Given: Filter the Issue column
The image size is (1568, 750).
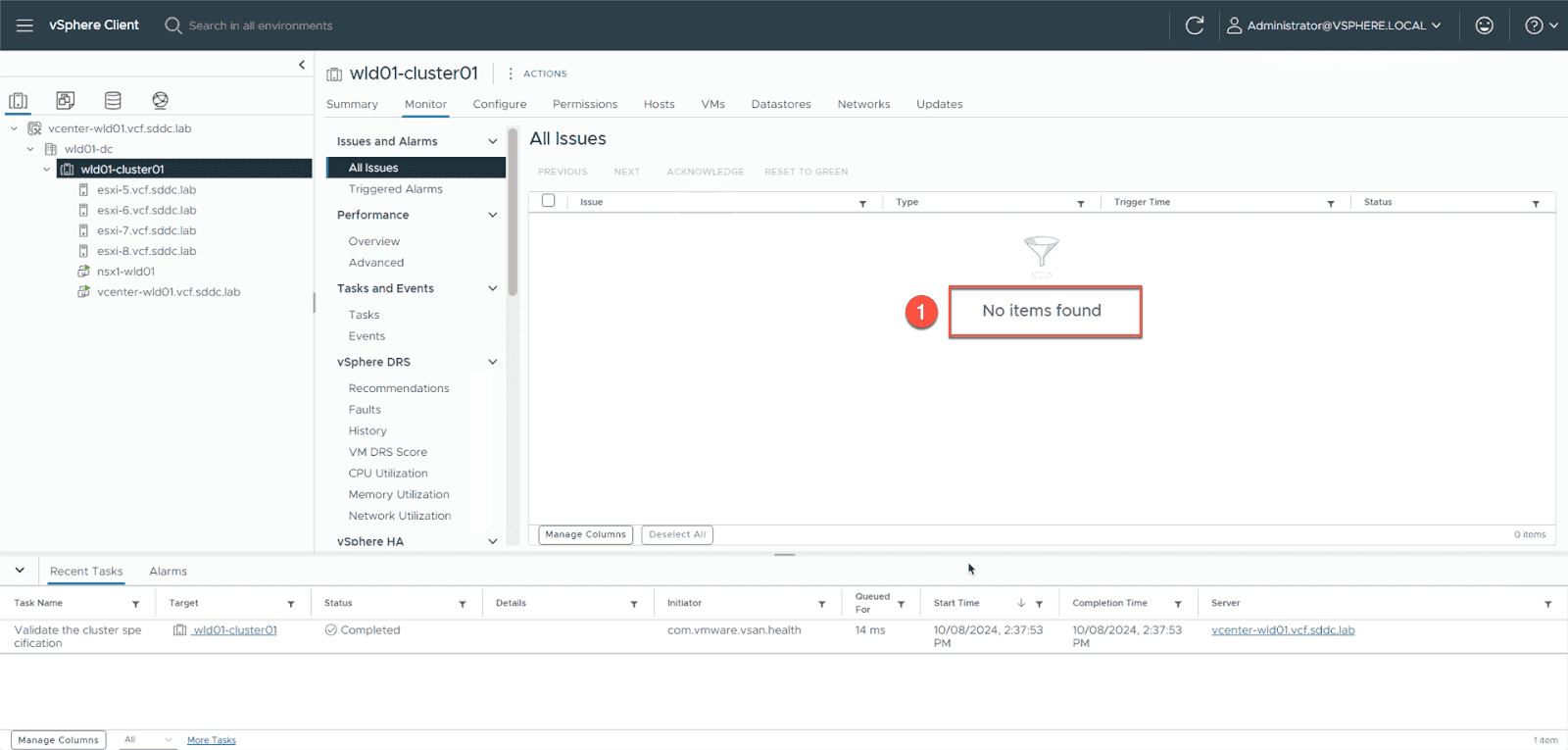Looking at the screenshot, I should [x=862, y=203].
